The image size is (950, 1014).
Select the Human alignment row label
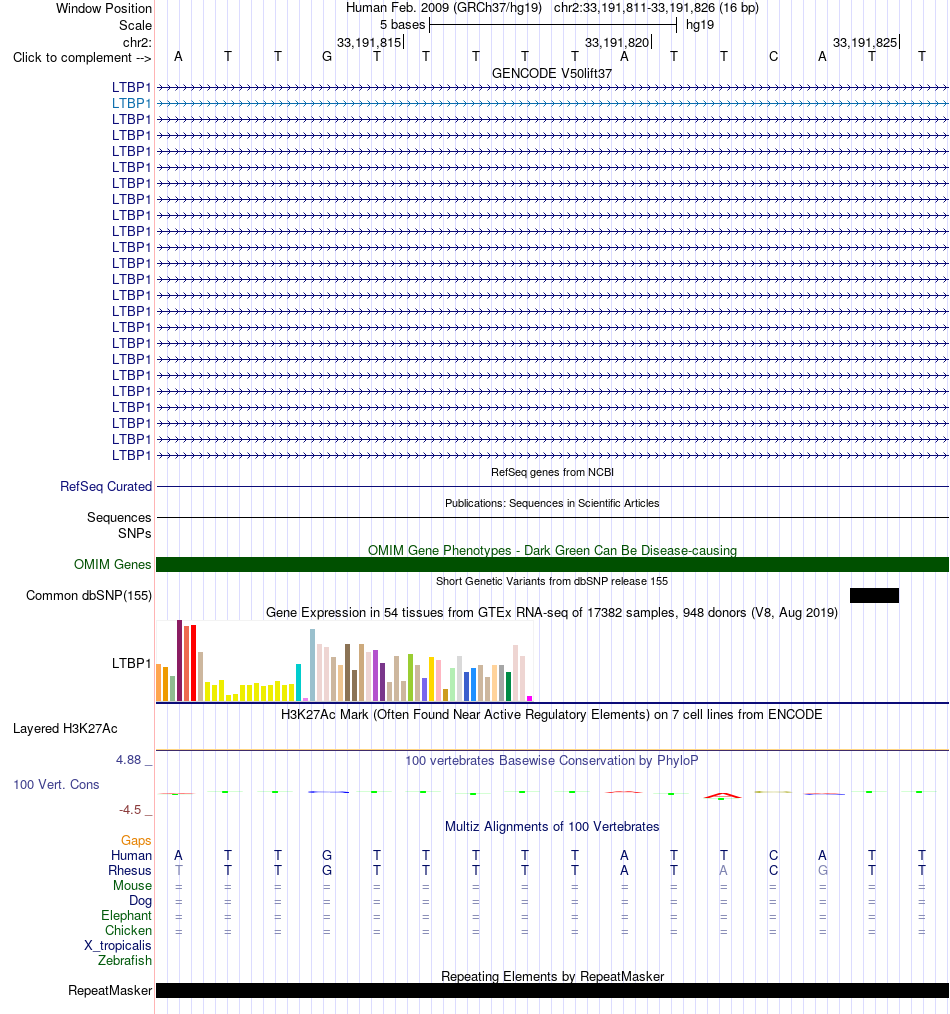[131, 856]
